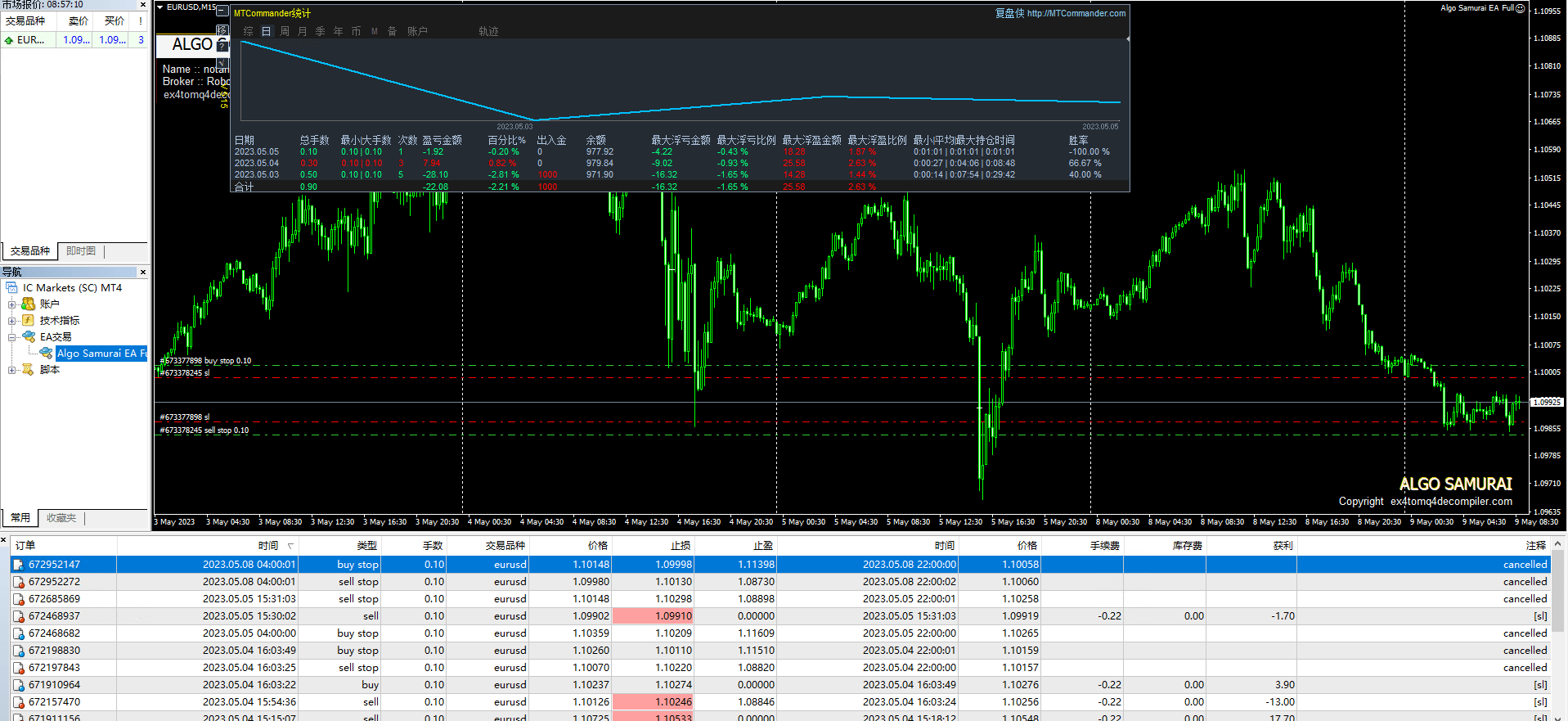Select order 672468937 row in history
The height and width of the screenshot is (721, 1568).
pos(54,615)
